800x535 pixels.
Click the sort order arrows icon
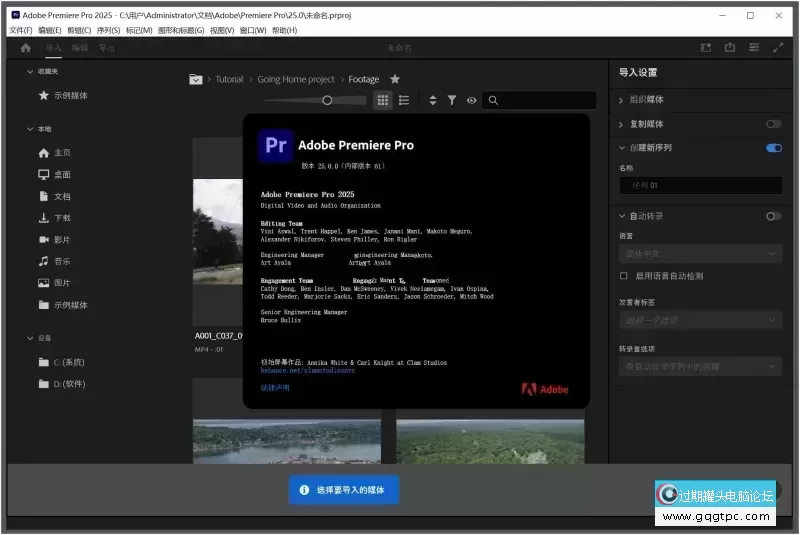(433, 100)
